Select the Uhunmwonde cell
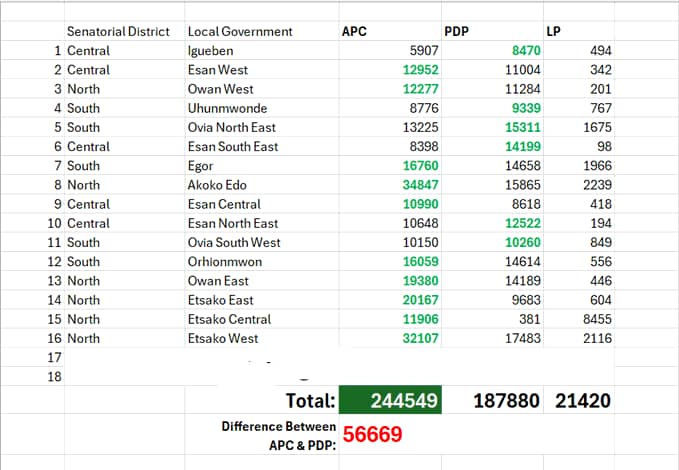The height and width of the screenshot is (470, 679). (x=262, y=108)
